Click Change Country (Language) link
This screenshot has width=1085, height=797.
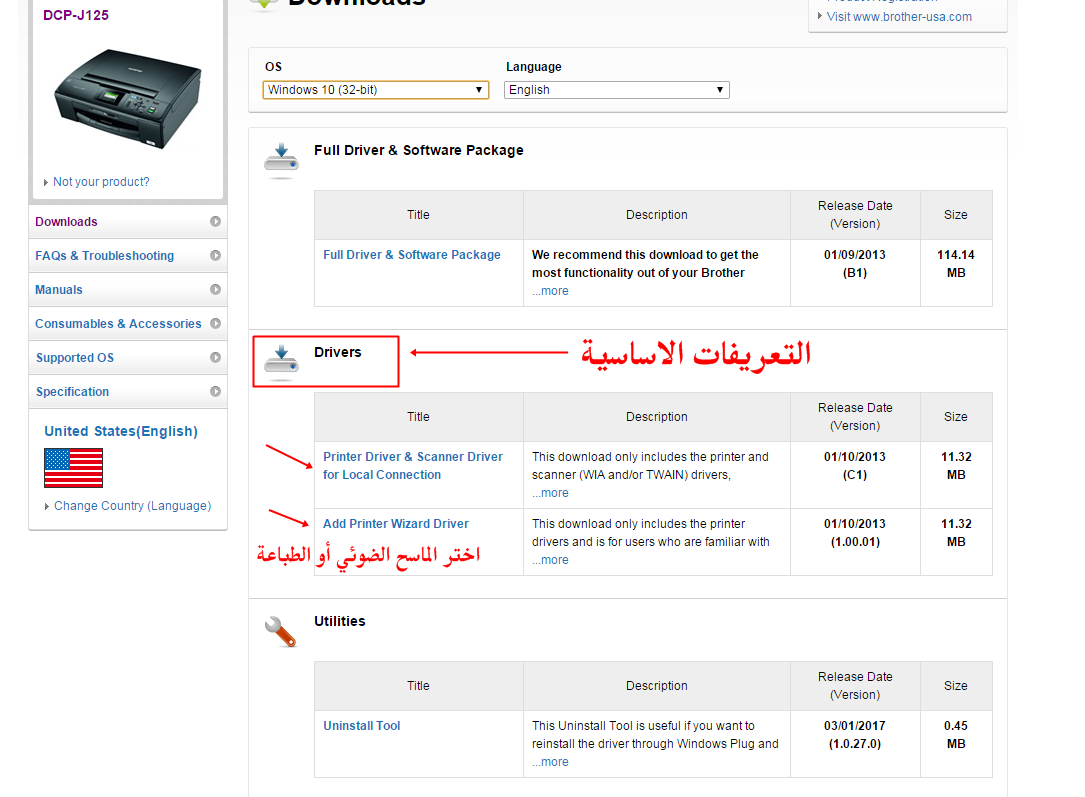[x=132, y=506]
